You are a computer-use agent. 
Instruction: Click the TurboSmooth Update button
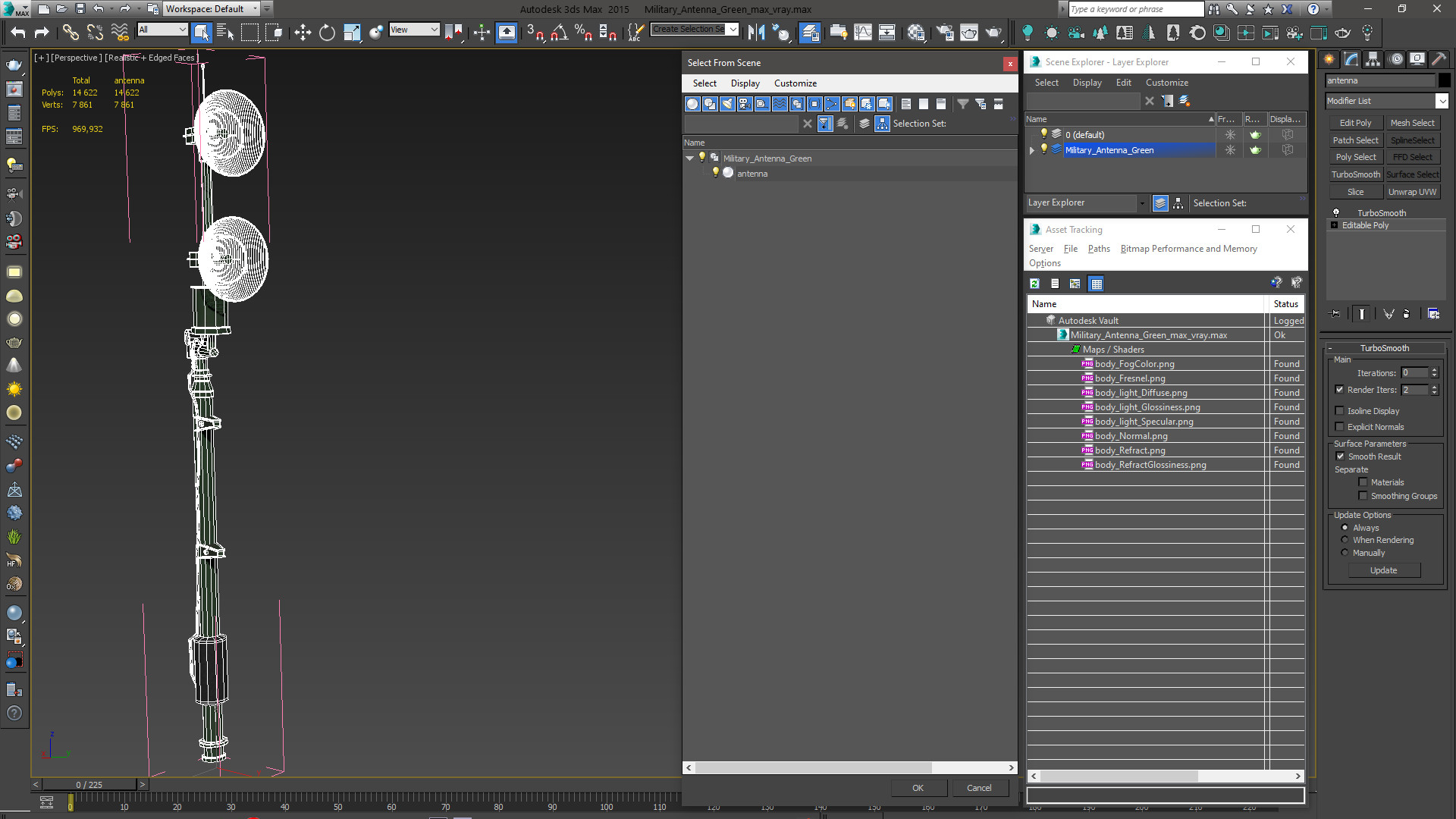(x=1384, y=570)
